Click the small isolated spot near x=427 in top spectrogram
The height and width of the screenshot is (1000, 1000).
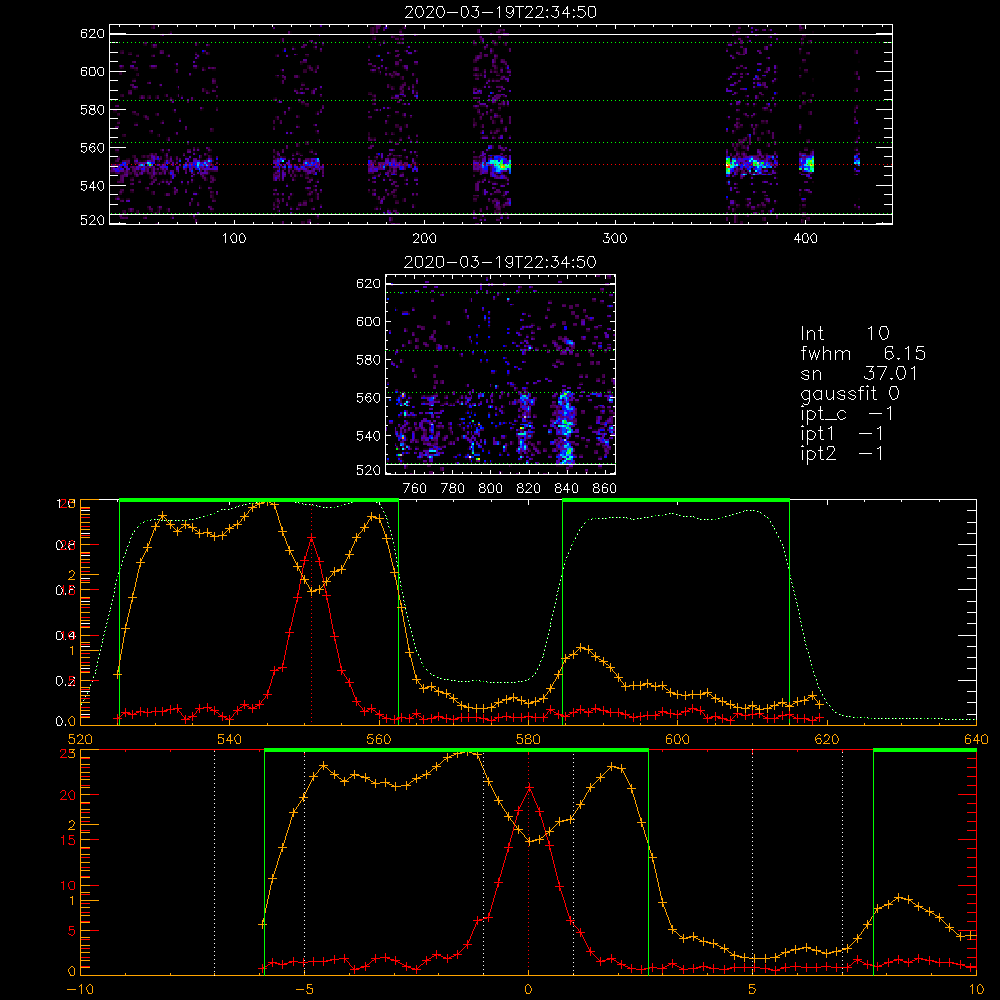(x=857, y=161)
